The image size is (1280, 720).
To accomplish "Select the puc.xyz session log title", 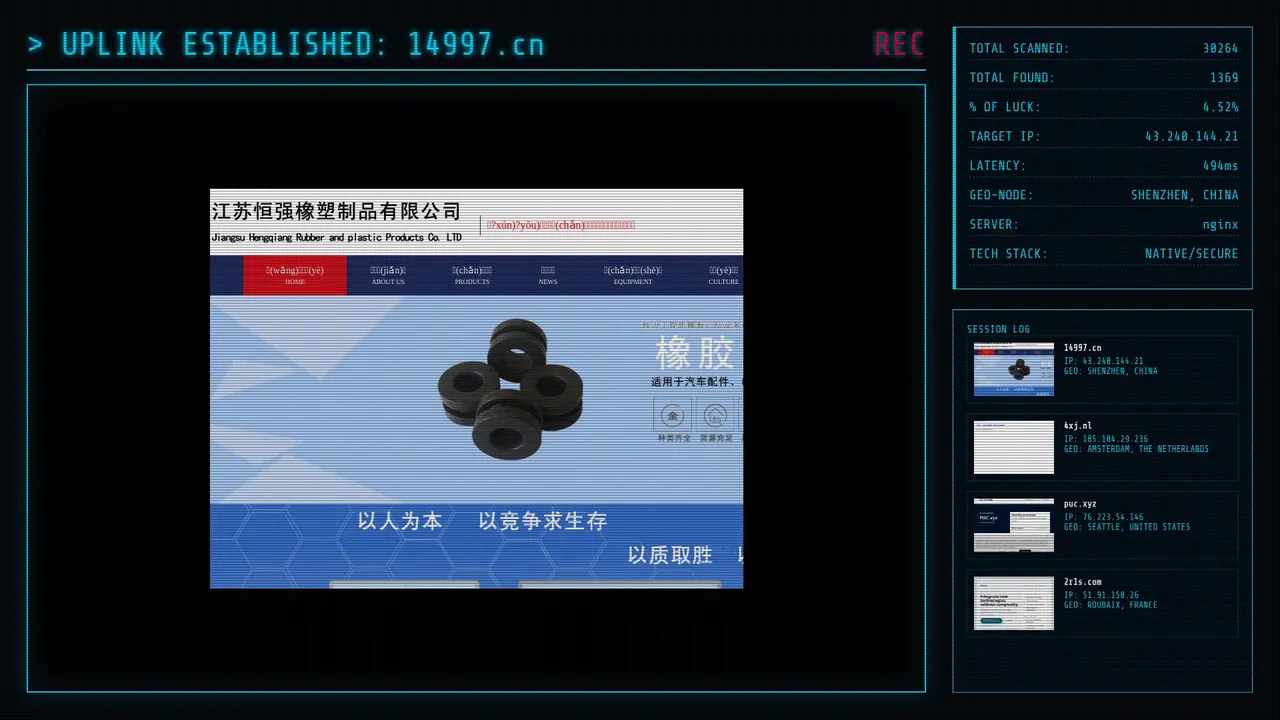I will (1080, 504).
